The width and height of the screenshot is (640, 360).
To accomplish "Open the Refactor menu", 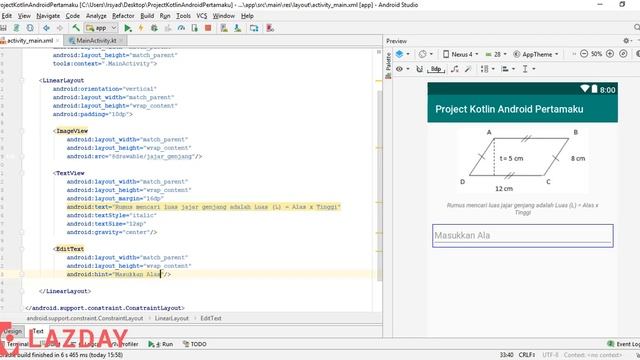I will click(123, 16).
